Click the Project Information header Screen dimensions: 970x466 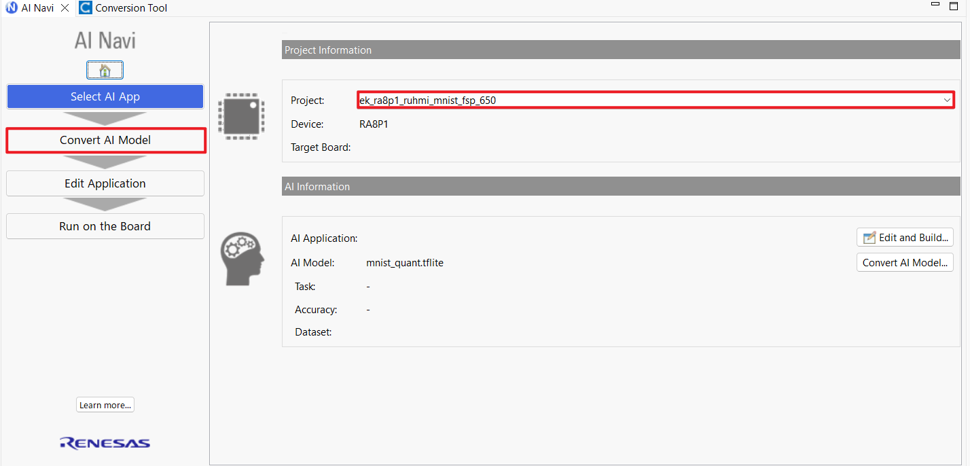pos(621,50)
